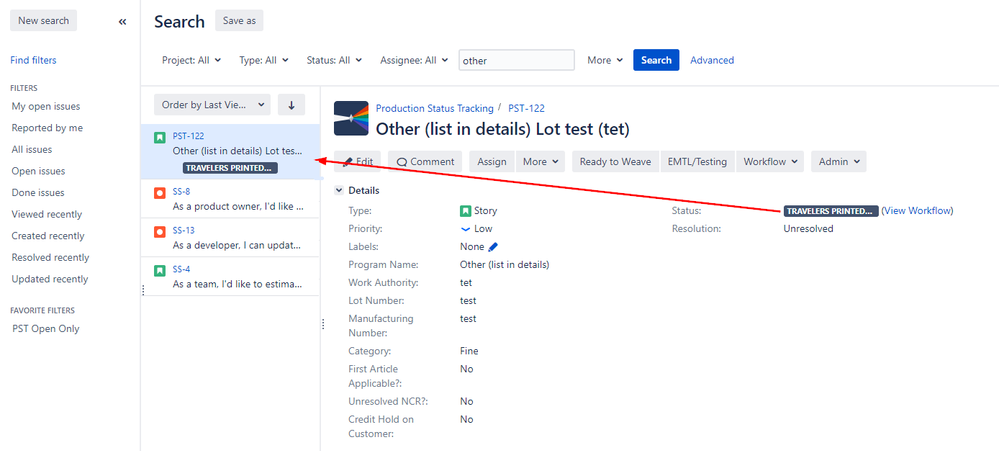This screenshot has width=999, height=451.
Task: Select the Reported by me filter
Action: 47,128
